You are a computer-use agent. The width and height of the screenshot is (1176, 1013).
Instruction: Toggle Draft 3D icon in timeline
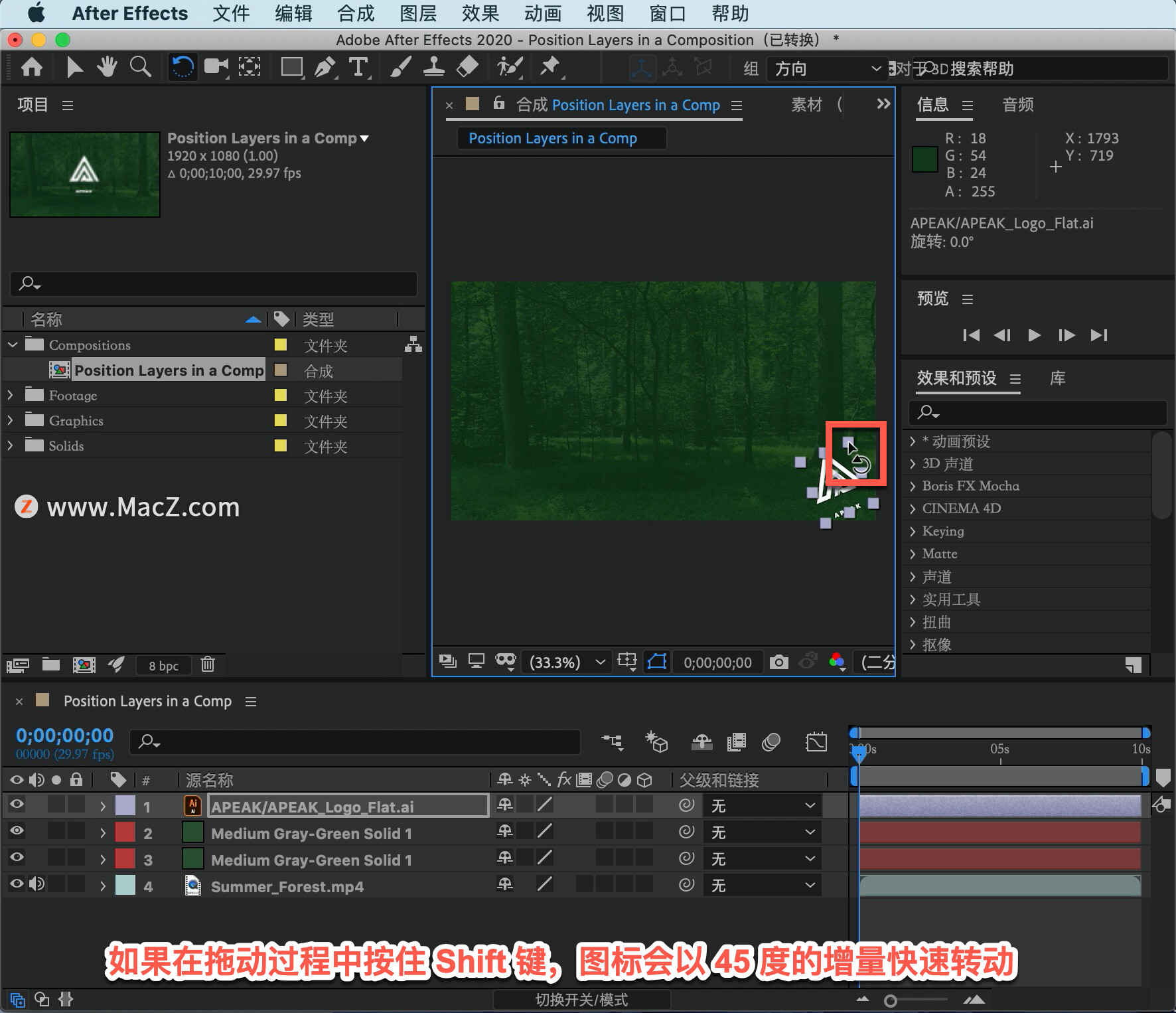pos(656,741)
